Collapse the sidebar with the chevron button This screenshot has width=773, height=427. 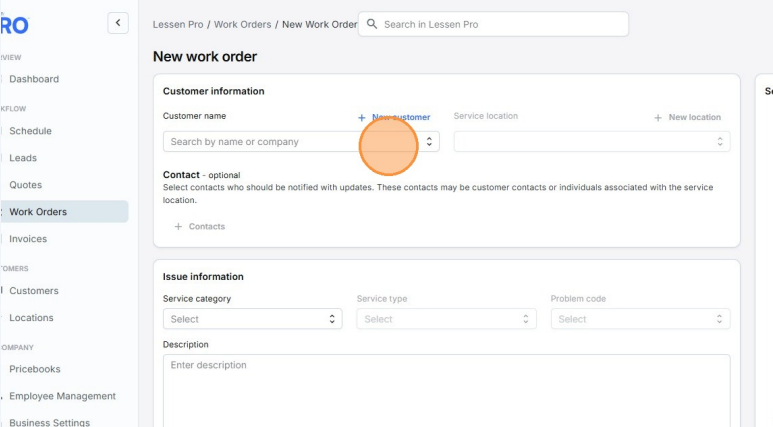[x=118, y=23]
